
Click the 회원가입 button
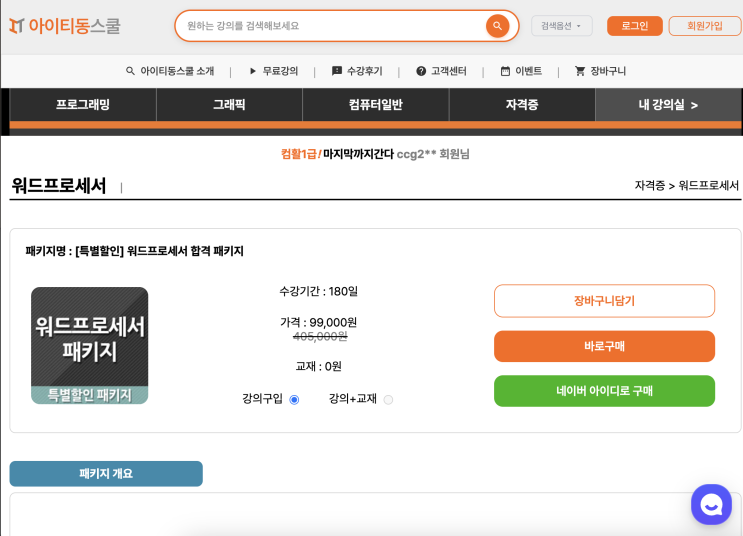[x=705, y=26]
